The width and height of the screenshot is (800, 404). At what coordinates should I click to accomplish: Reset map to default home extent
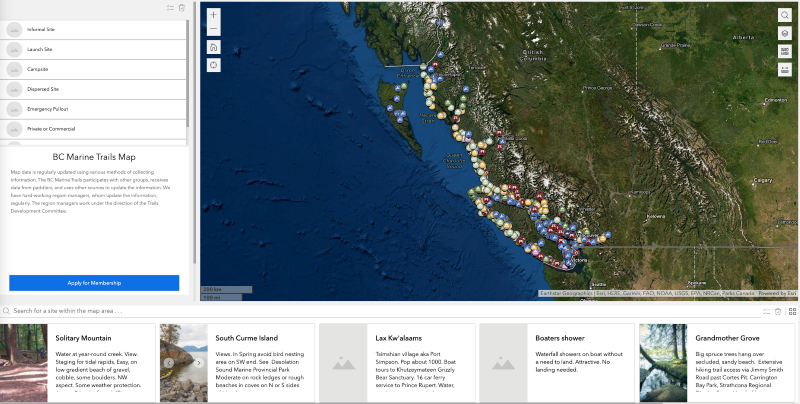tap(213, 47)
